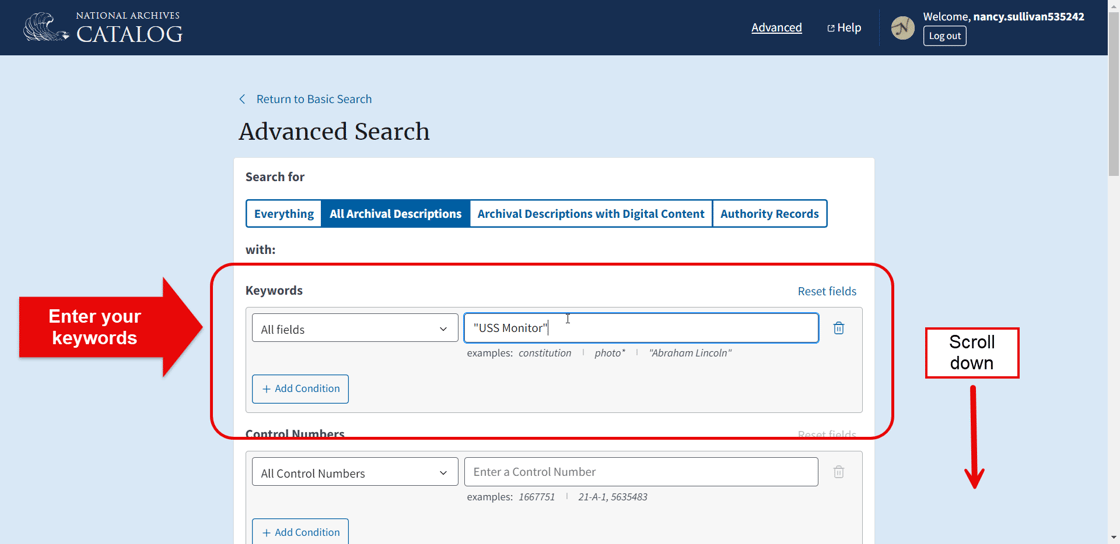Open the All Control Numbers dropdown

pyautogui.click(x=354, y=473)
